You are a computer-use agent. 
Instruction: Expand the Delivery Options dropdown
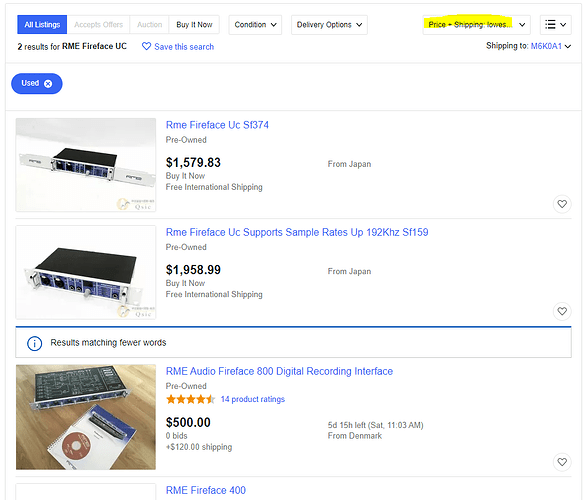pyautogui.click(x=329, y=25)
